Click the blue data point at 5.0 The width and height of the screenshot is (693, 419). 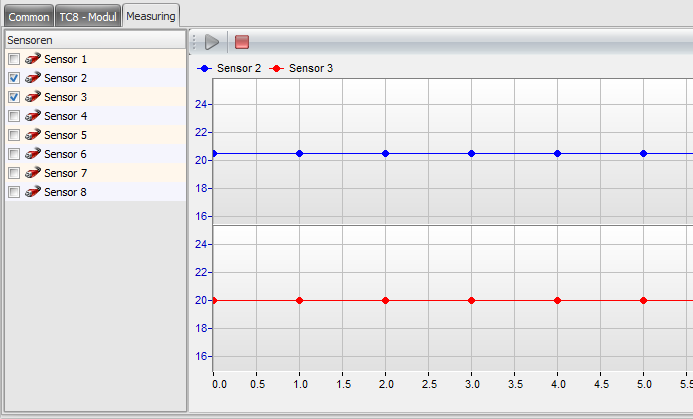coord(644,153)
